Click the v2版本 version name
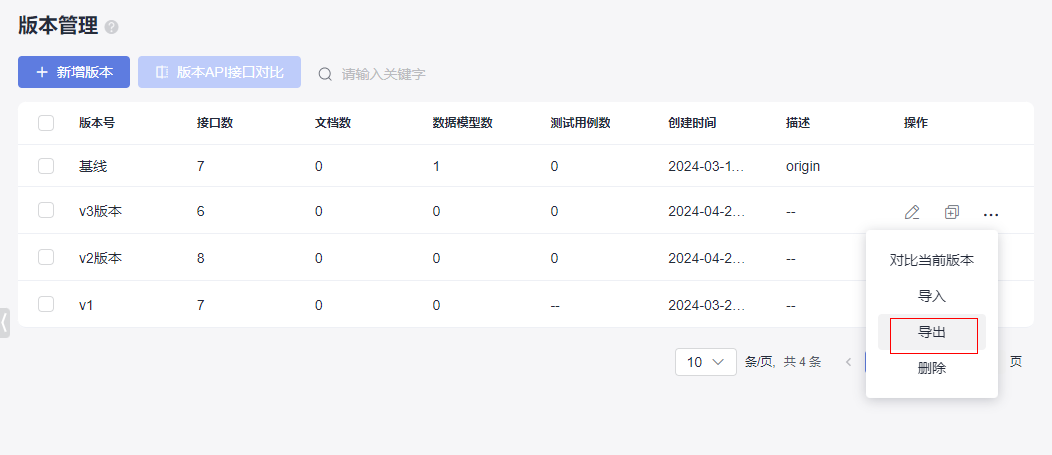 point(101,258)
